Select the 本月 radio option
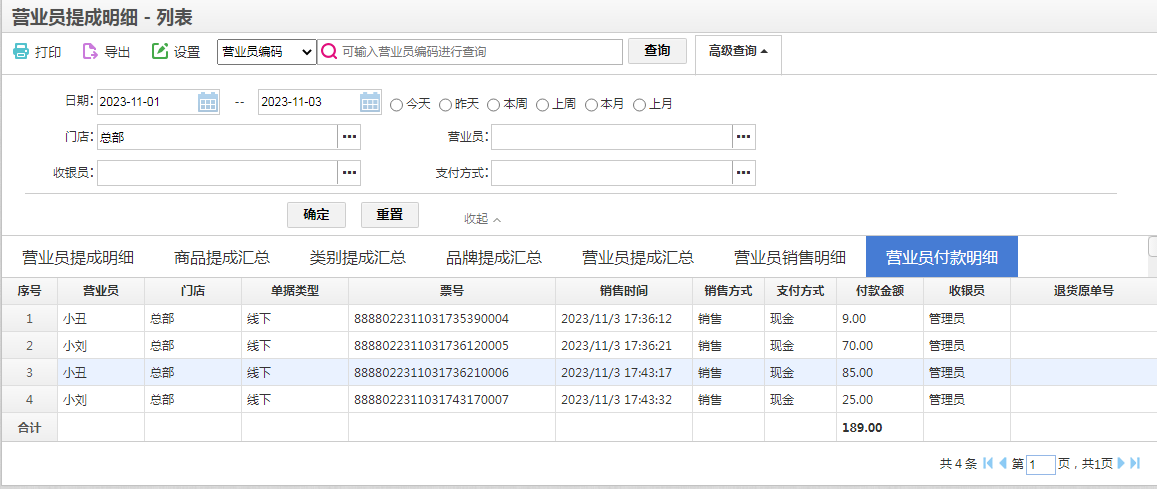This screenshot has width=1157, height=489. coord(591,105)
